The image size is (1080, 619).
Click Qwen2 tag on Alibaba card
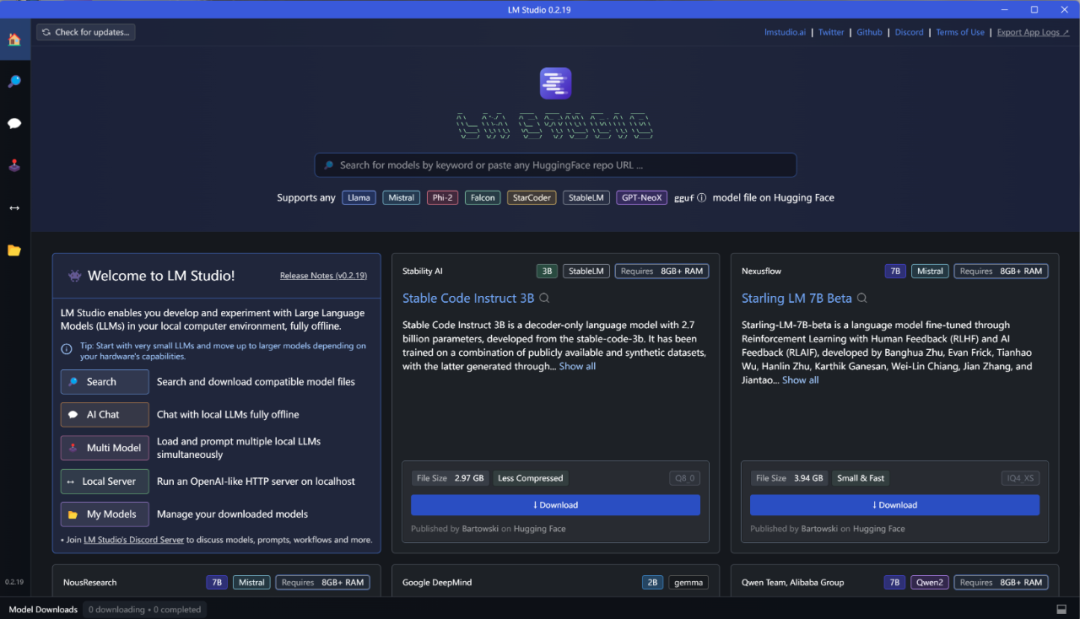(x=929, y=583)
